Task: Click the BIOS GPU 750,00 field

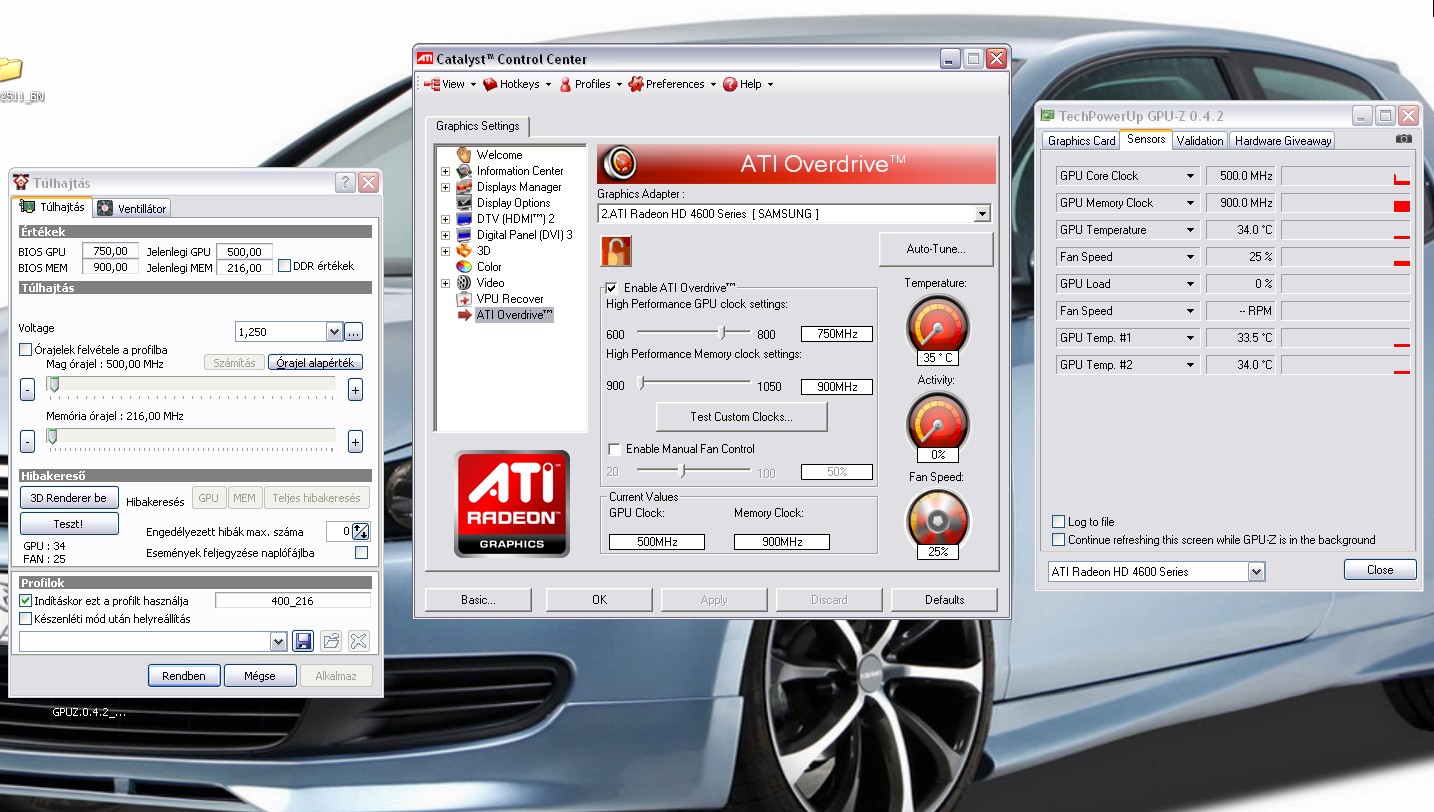Action: point(110,252)
